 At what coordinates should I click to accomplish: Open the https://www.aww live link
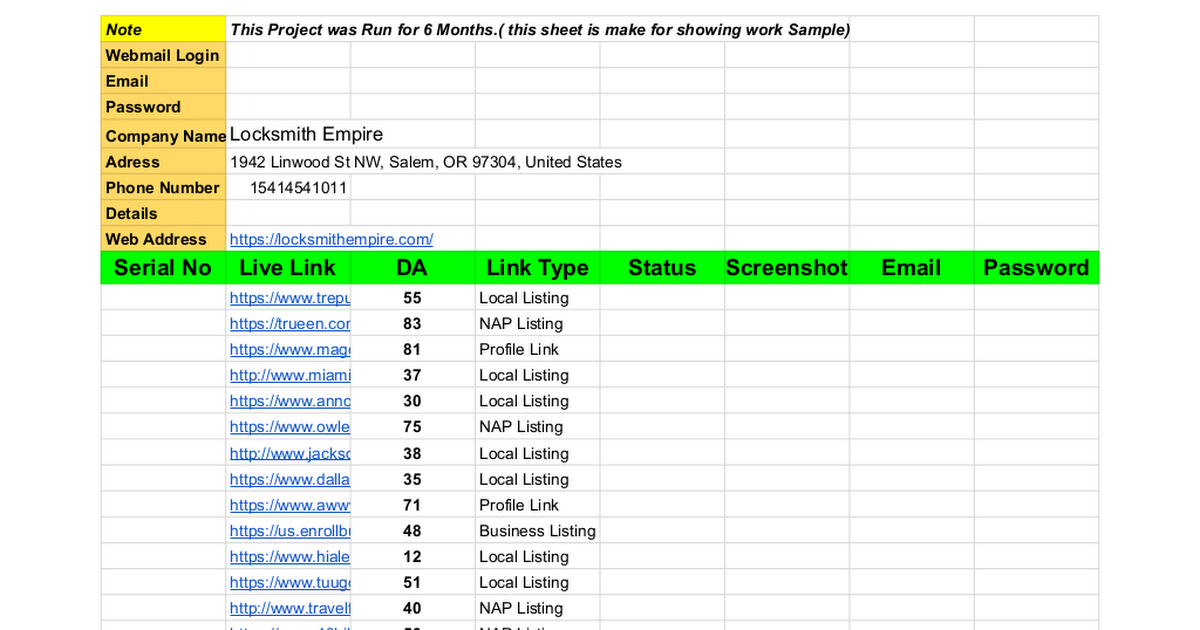coord(290,505)
